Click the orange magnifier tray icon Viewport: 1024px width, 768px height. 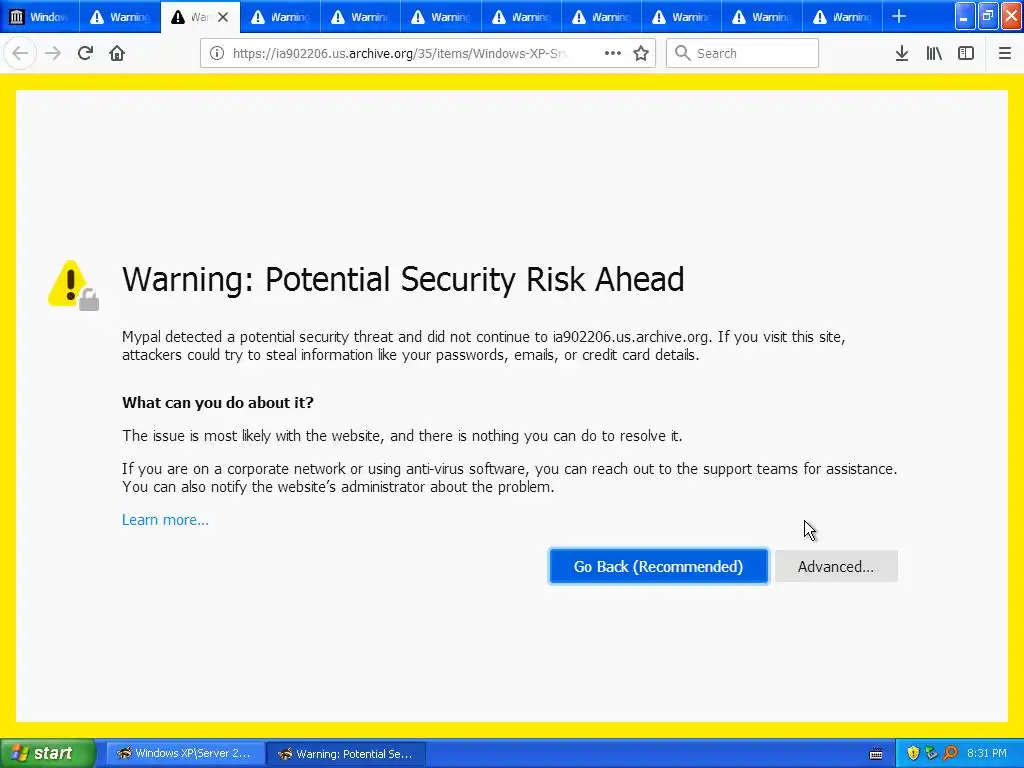(x=950, y=754)
